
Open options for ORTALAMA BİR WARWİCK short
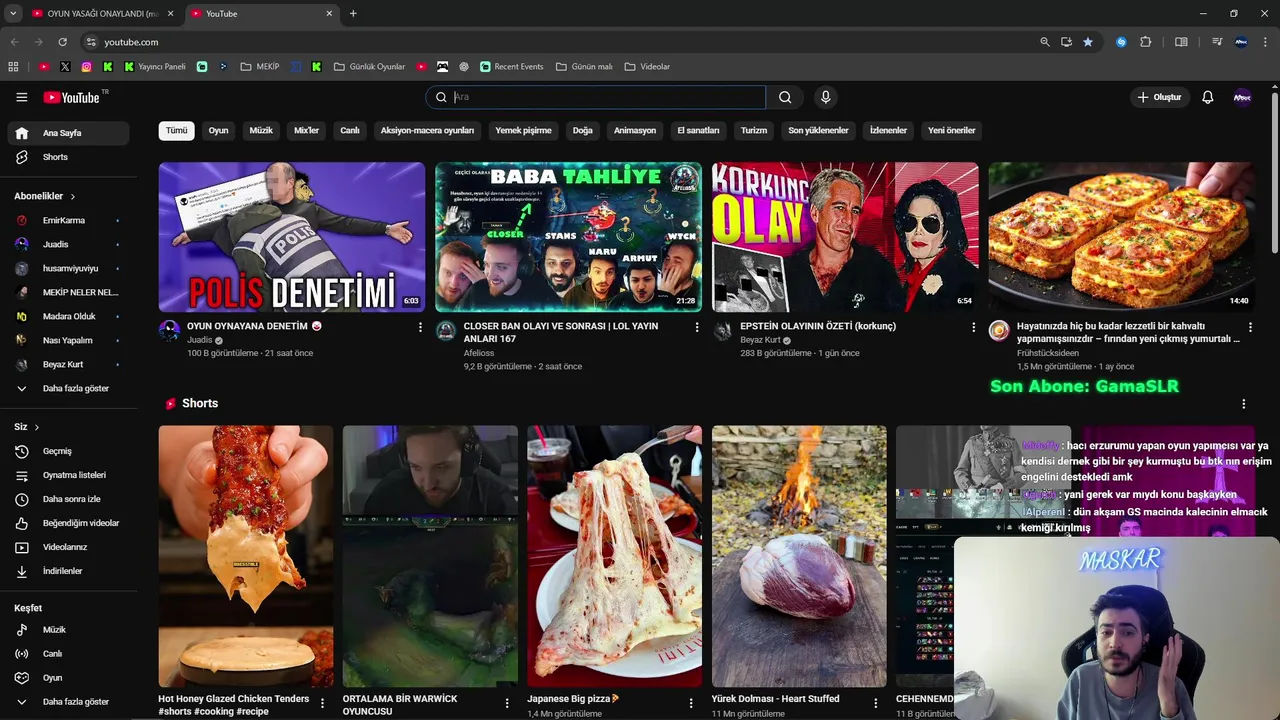click(x=506, y=703)
